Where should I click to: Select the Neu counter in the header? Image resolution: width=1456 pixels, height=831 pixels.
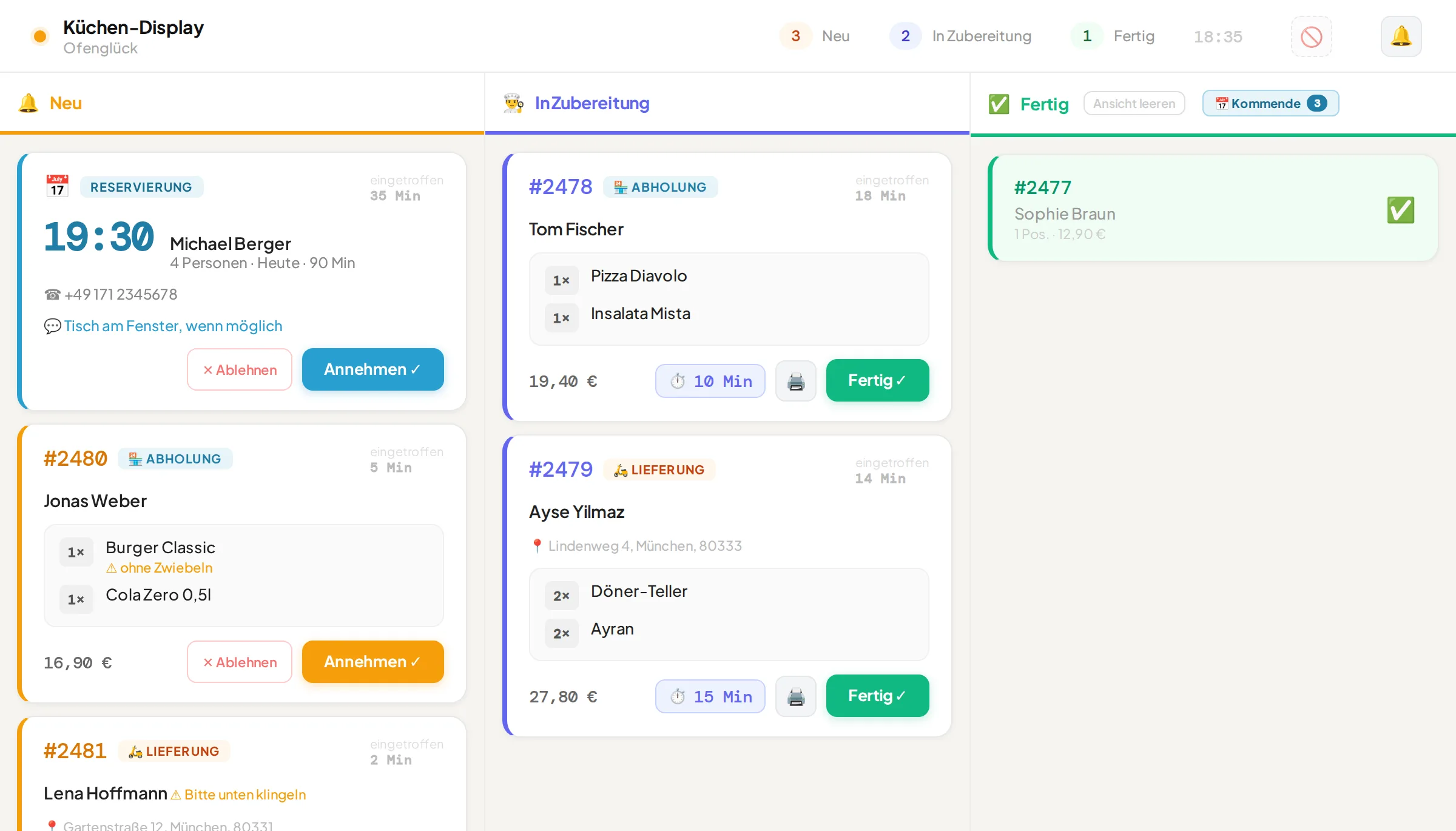(x=815, y=36)
